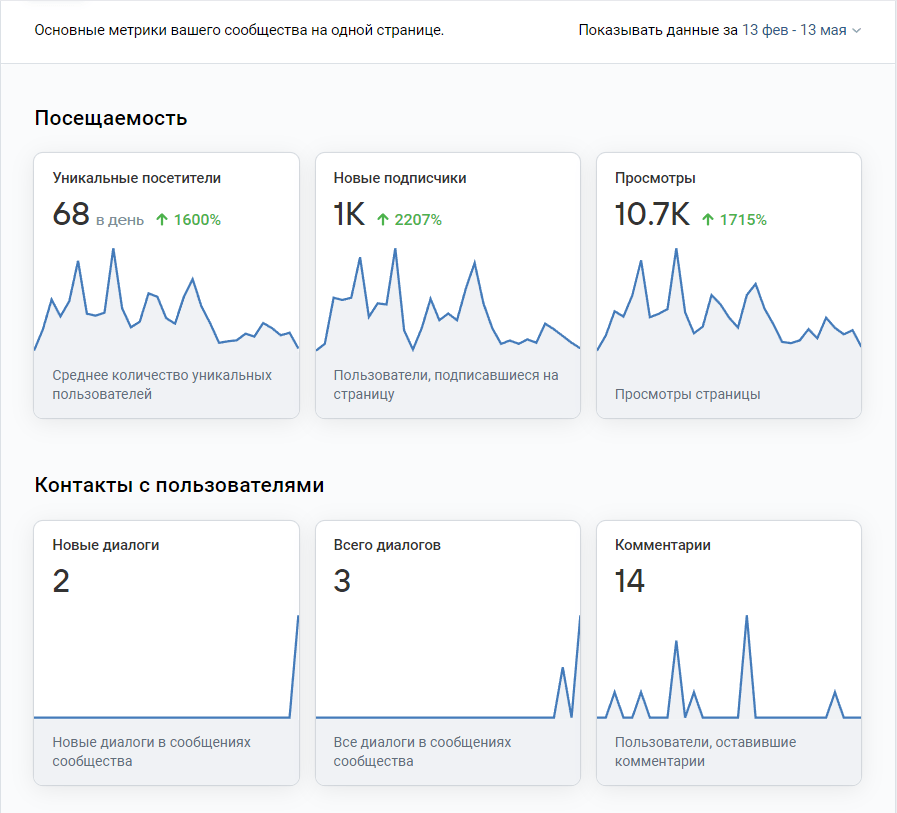
Task: Click the Просмотры card title
Action: tap(655, 178)
